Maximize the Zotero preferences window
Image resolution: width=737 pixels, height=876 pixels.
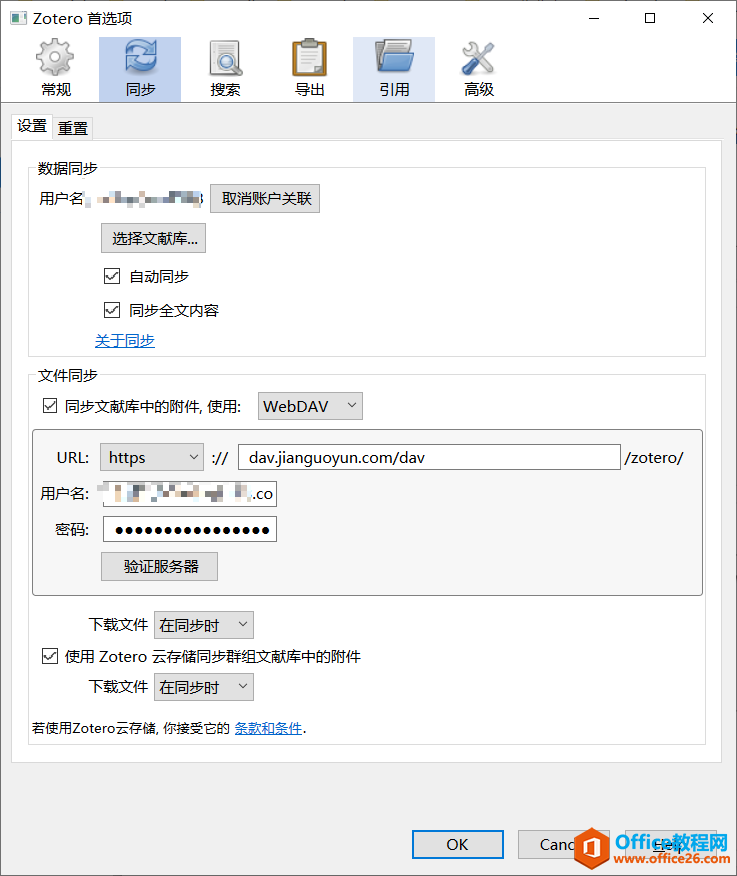pyautogui.click(x=650, y=18)
